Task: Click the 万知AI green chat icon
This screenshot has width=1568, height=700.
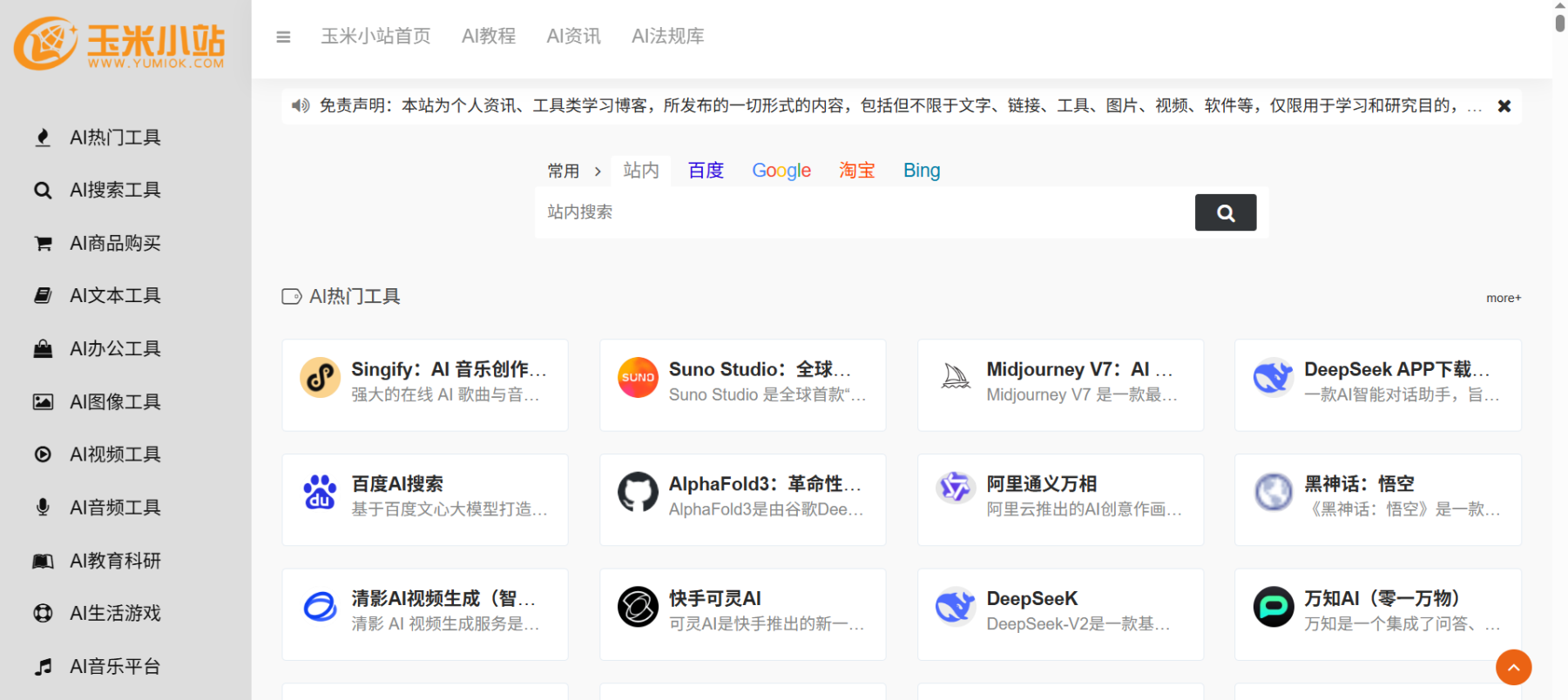Action: coord(1273,606)
